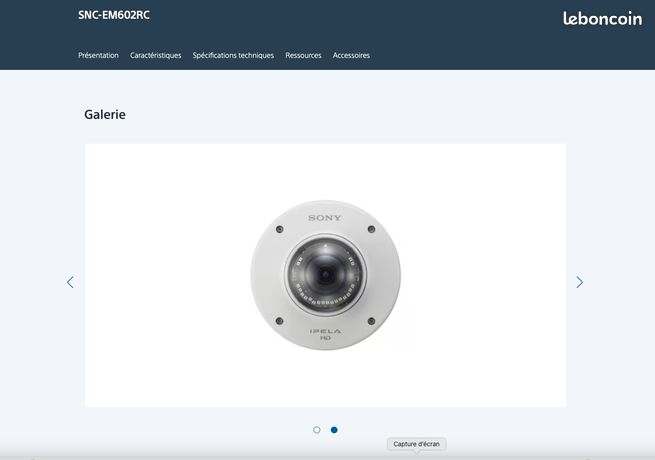Open the Spécifications techniques tab

[233, 55]
